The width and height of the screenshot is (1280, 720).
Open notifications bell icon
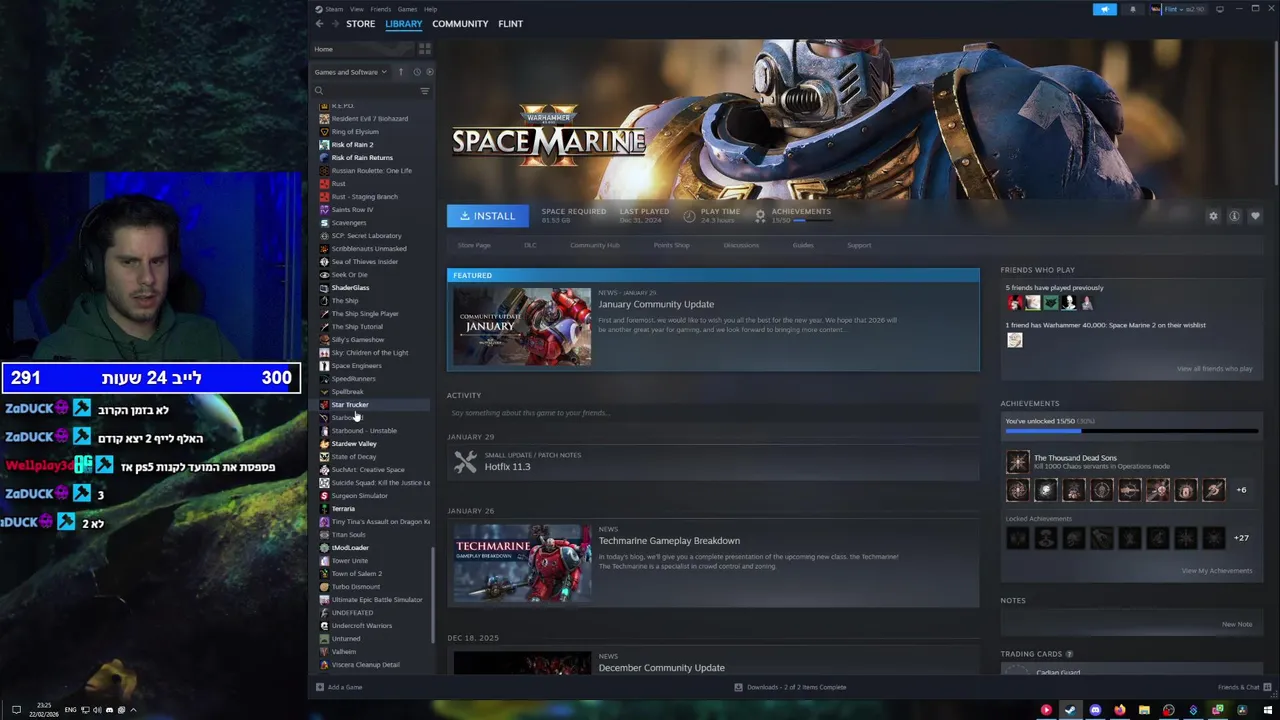(x=1133, y=9)
